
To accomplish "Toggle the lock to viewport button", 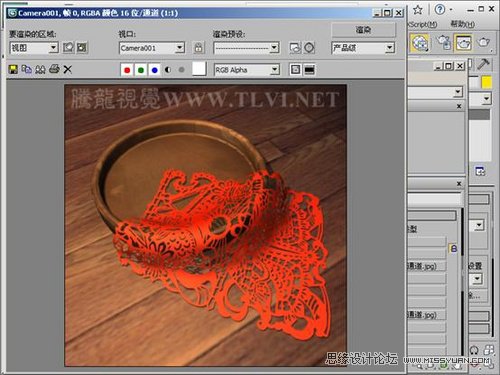I will 198,48.
